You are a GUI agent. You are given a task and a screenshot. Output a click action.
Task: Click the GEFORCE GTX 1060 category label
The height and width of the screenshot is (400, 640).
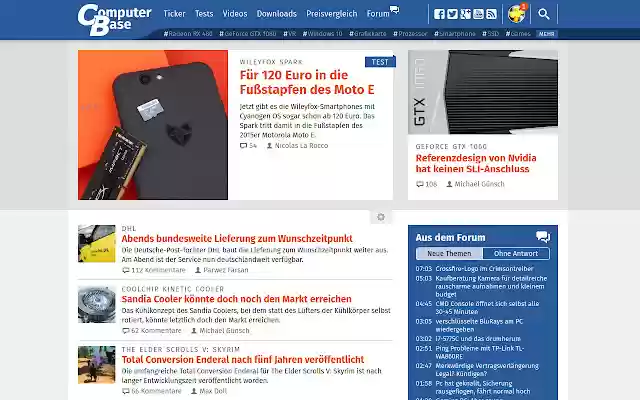[x=451, y=147]
